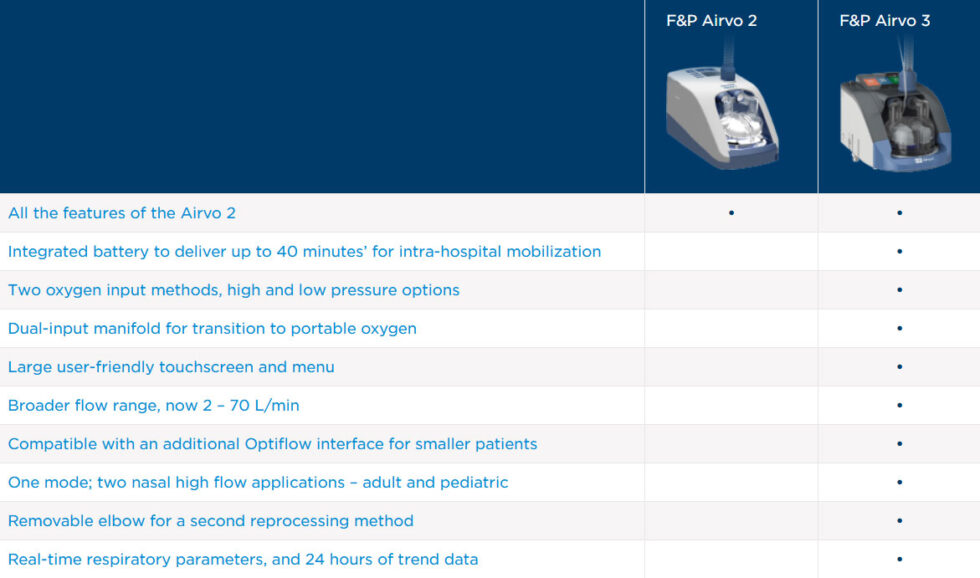Click the Airvo 3 dot for touchscreen row
This screenshot has width=980, height=578.
point(899,367)
